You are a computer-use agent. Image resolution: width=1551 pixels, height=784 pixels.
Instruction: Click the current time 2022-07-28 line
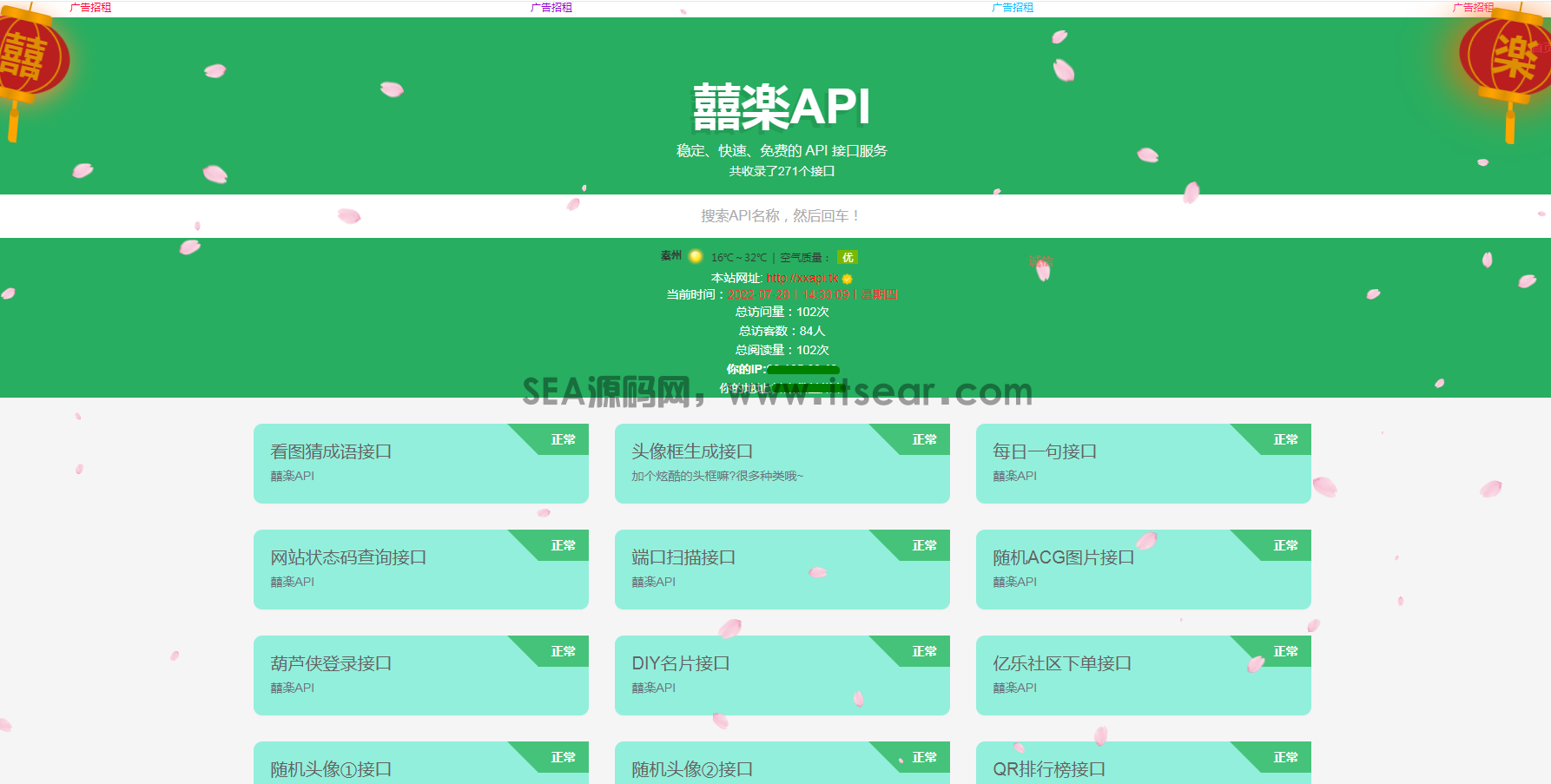[x=782, y=294]
